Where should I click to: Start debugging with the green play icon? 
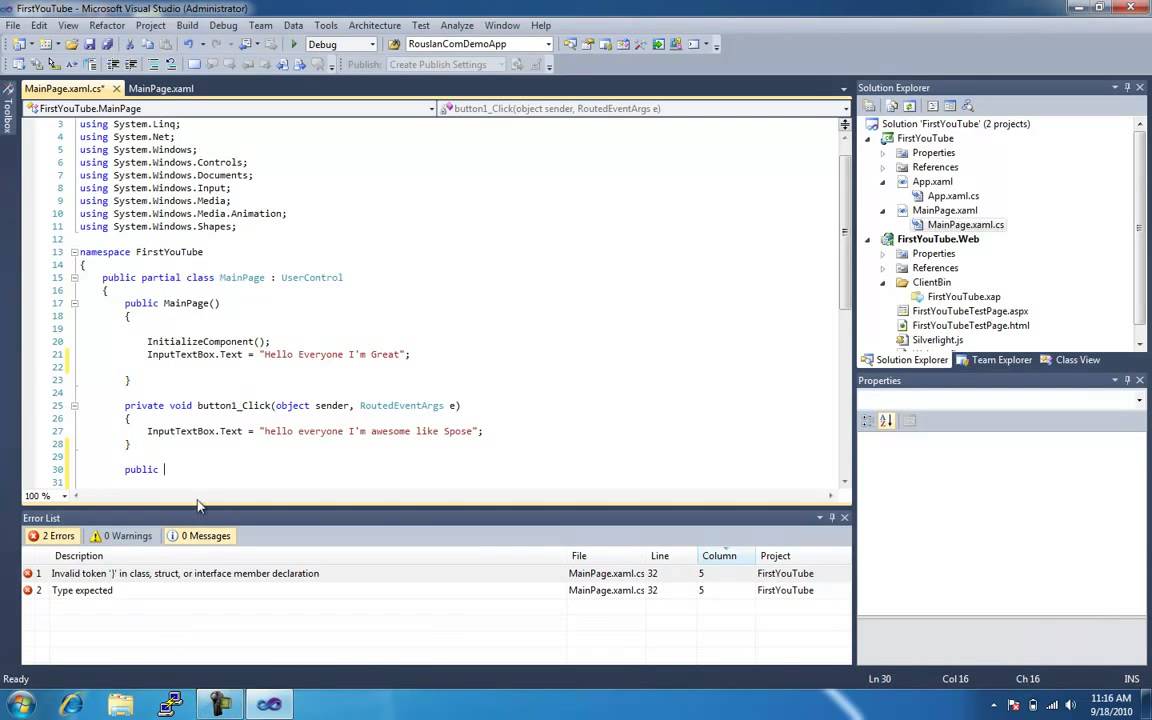pyautogui.click(x=294, y=44)
